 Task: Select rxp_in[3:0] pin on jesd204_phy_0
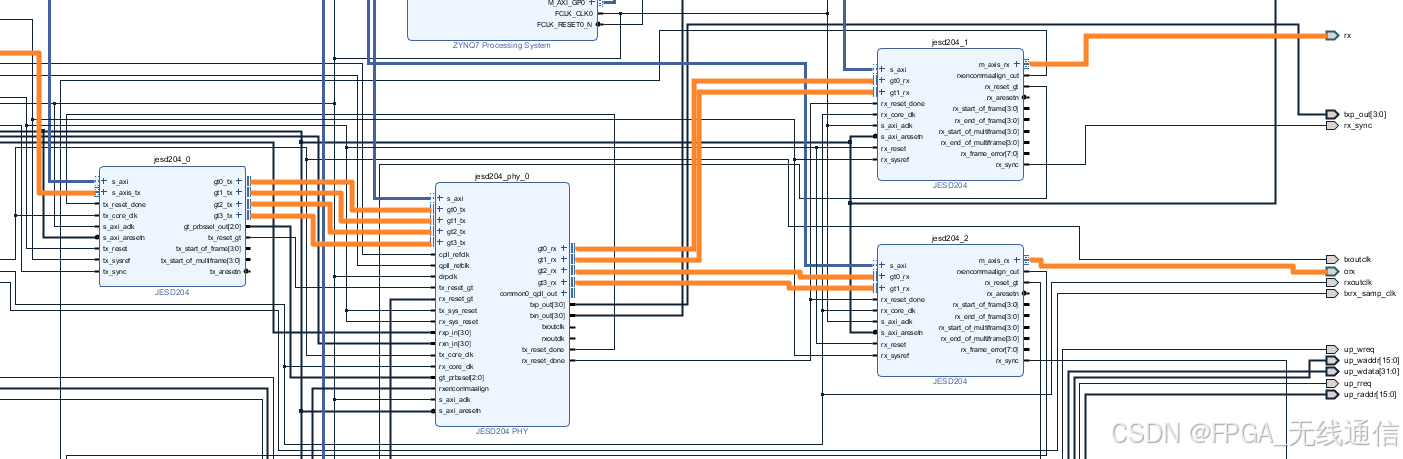pyautogui.click(x=455, y=332)
